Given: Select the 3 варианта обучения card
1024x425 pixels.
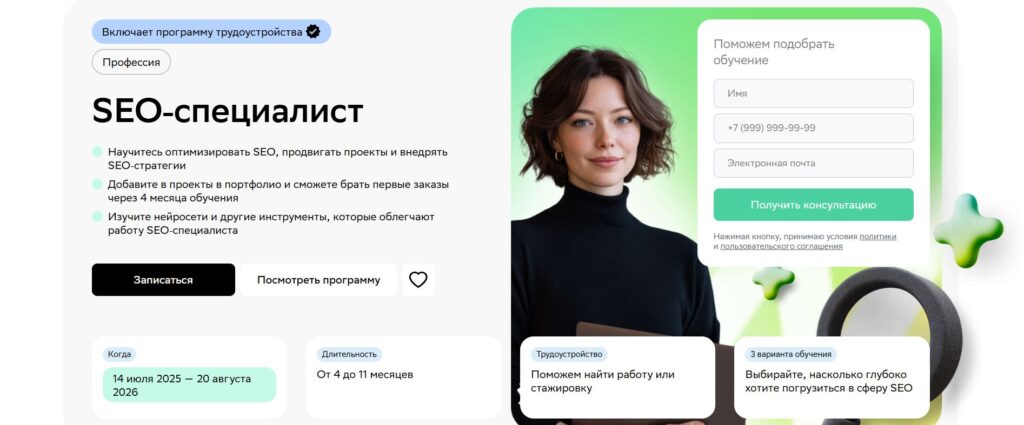Looking at the screenshot, I should pyautogui.click(x=831, y=377).
